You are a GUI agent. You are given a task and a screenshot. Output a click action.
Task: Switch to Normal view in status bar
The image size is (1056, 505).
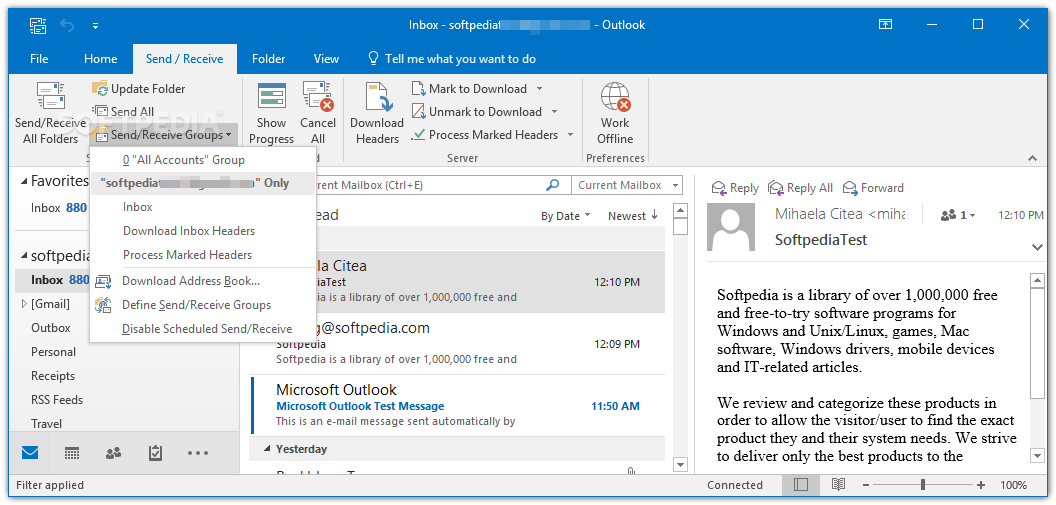click(x=801, y=485)
